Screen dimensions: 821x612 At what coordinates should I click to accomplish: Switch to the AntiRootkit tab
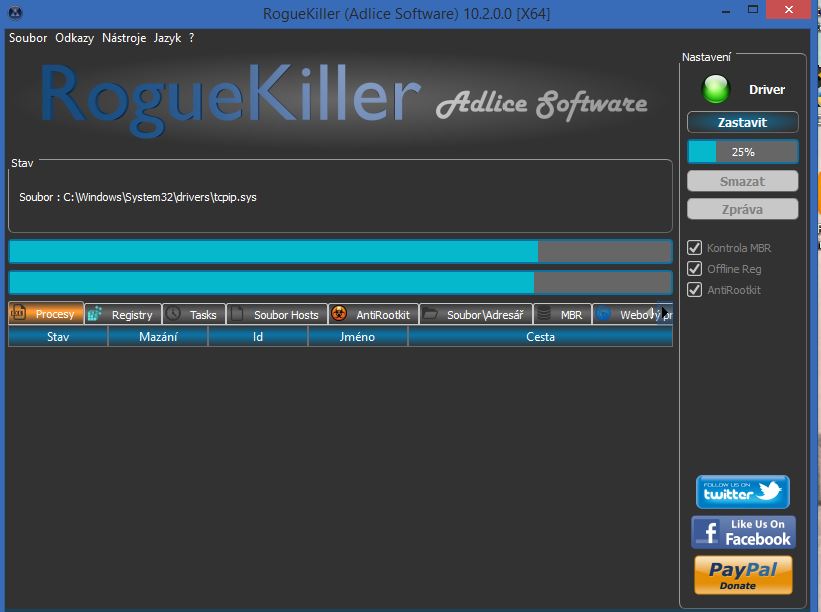373,314
